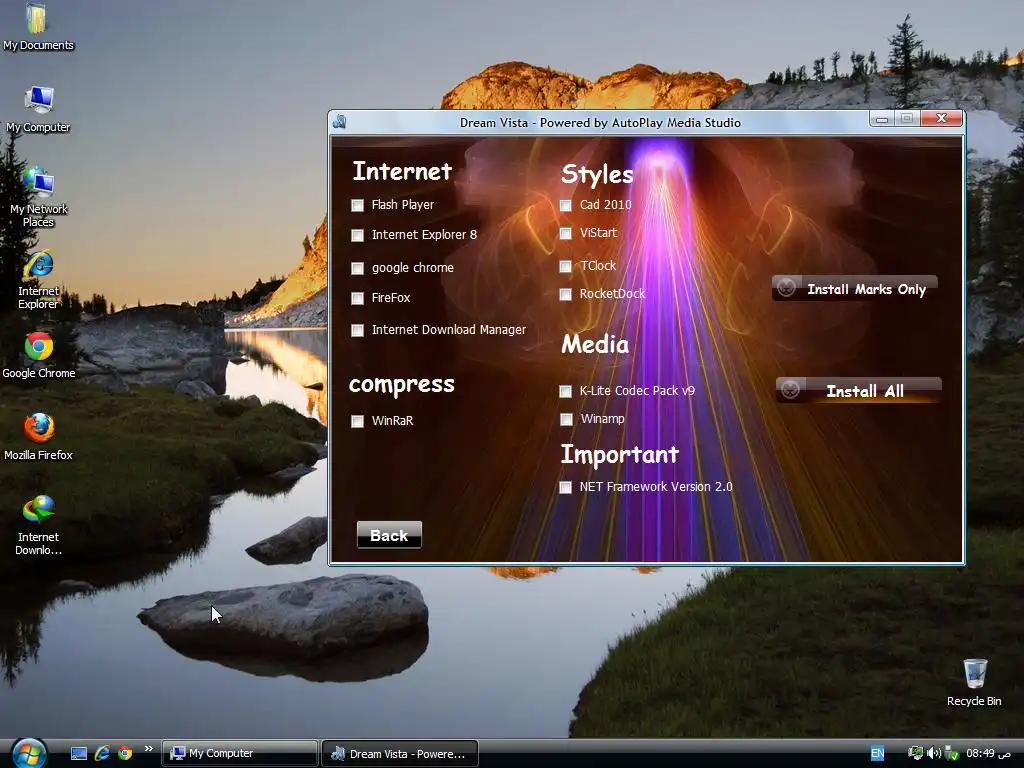Select the Mozilla Firefox desktop icon
This screenshot has height=768, width=1024.
39,437
